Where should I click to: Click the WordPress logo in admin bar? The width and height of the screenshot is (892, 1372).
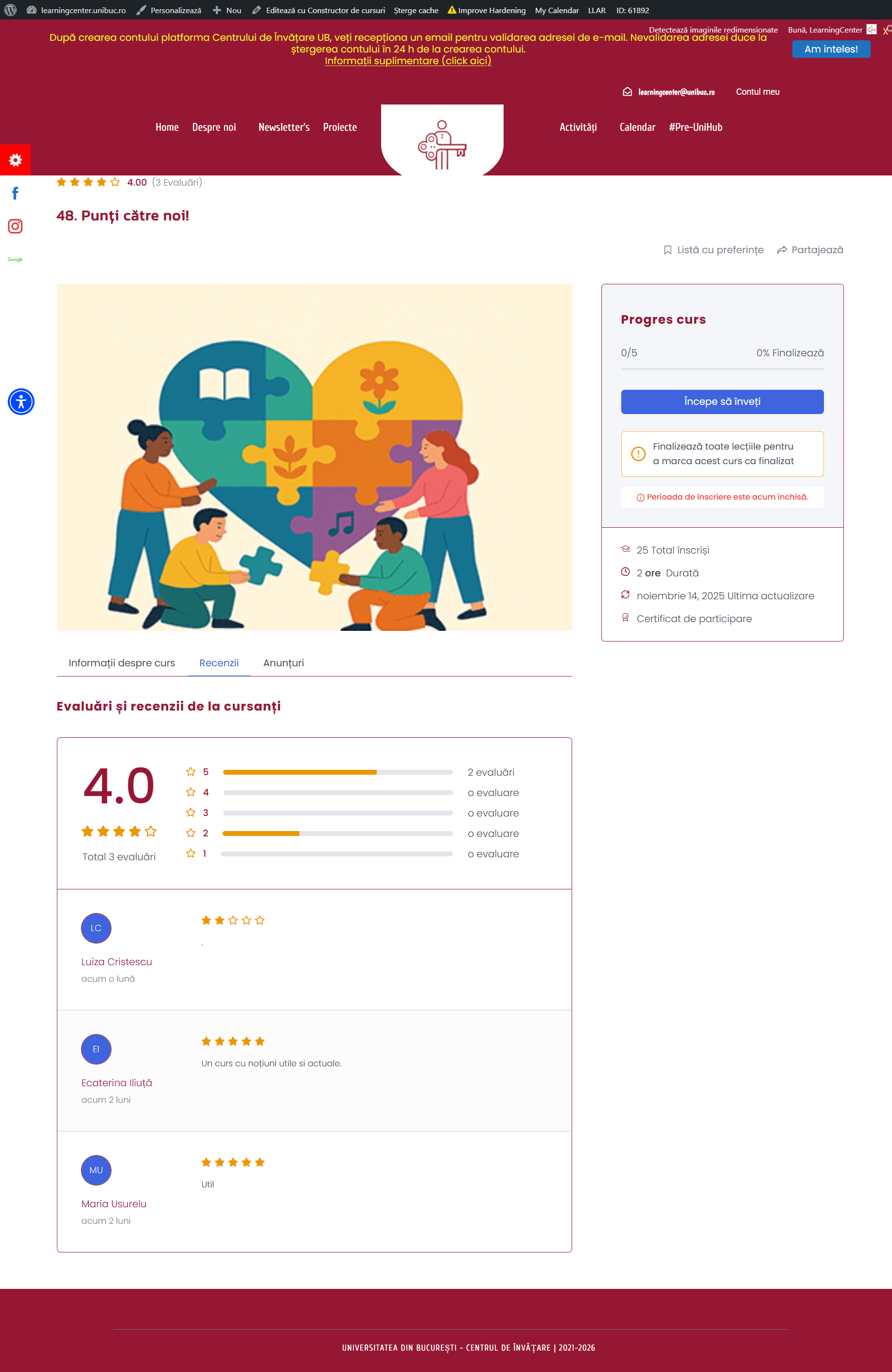10,10
